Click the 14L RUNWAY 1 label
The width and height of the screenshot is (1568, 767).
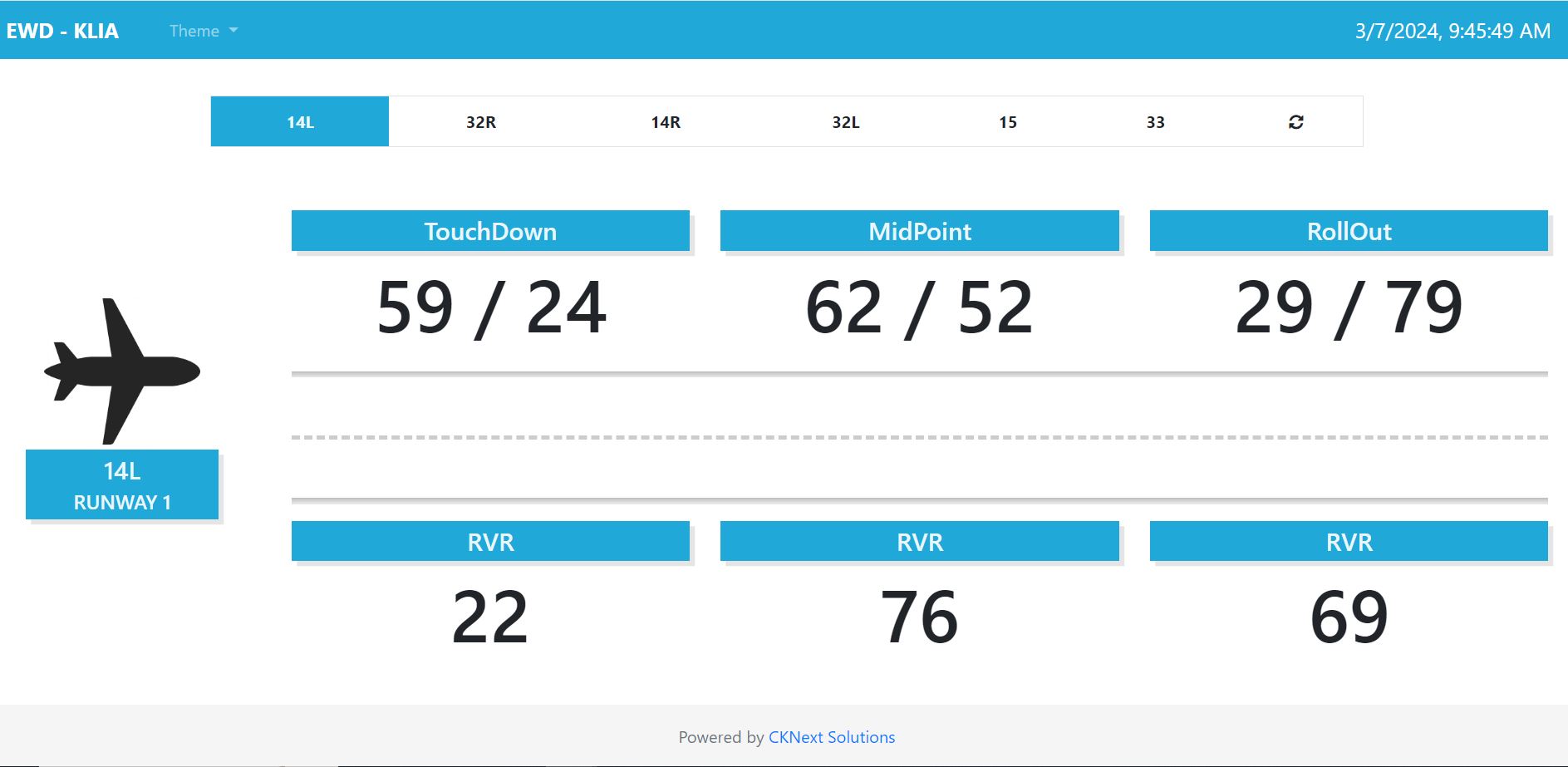click(x=122, y=485)
